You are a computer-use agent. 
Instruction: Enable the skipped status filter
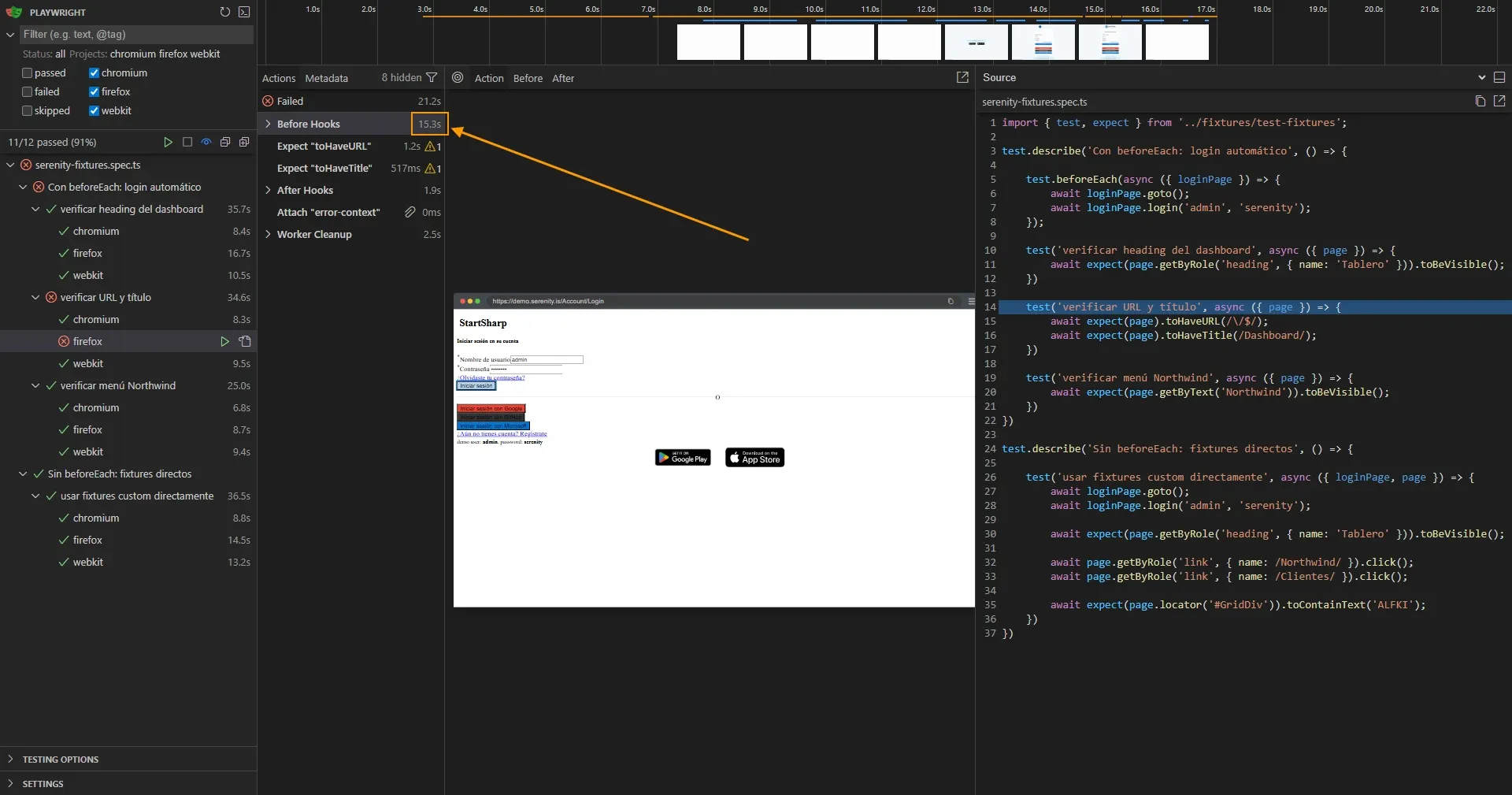(26, 110)
